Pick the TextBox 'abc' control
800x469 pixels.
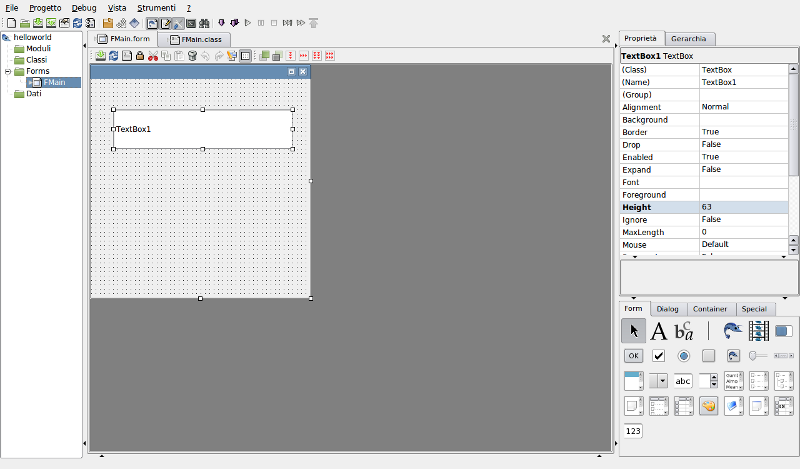coord(683,381)
